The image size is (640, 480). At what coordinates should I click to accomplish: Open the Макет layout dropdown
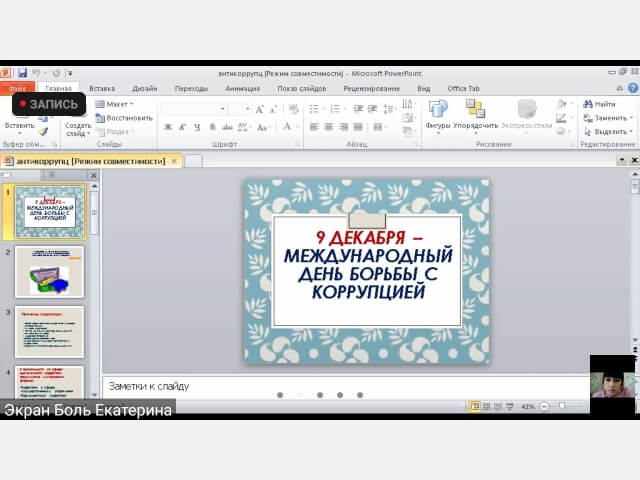[114, 104]
